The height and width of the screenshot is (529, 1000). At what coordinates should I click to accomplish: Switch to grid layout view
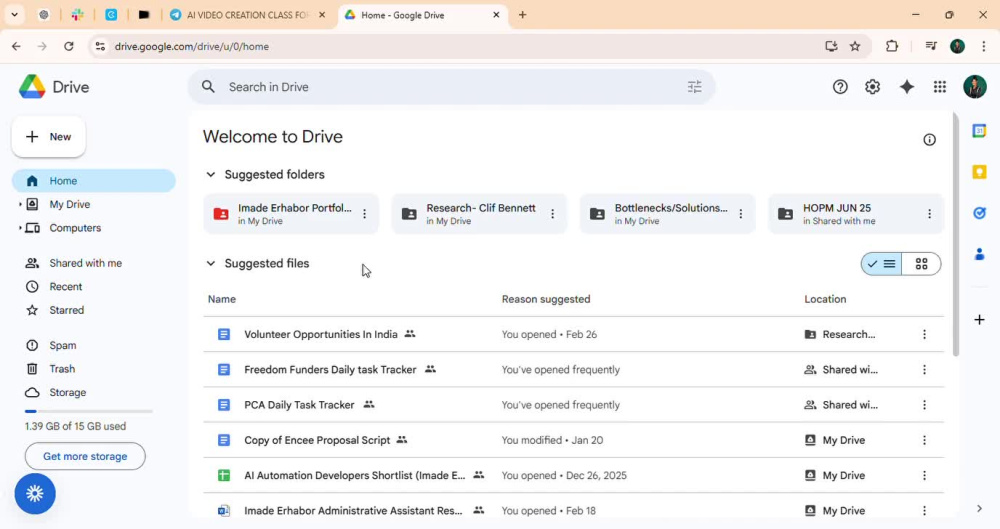pyautogui.click(x=922, y=264)
